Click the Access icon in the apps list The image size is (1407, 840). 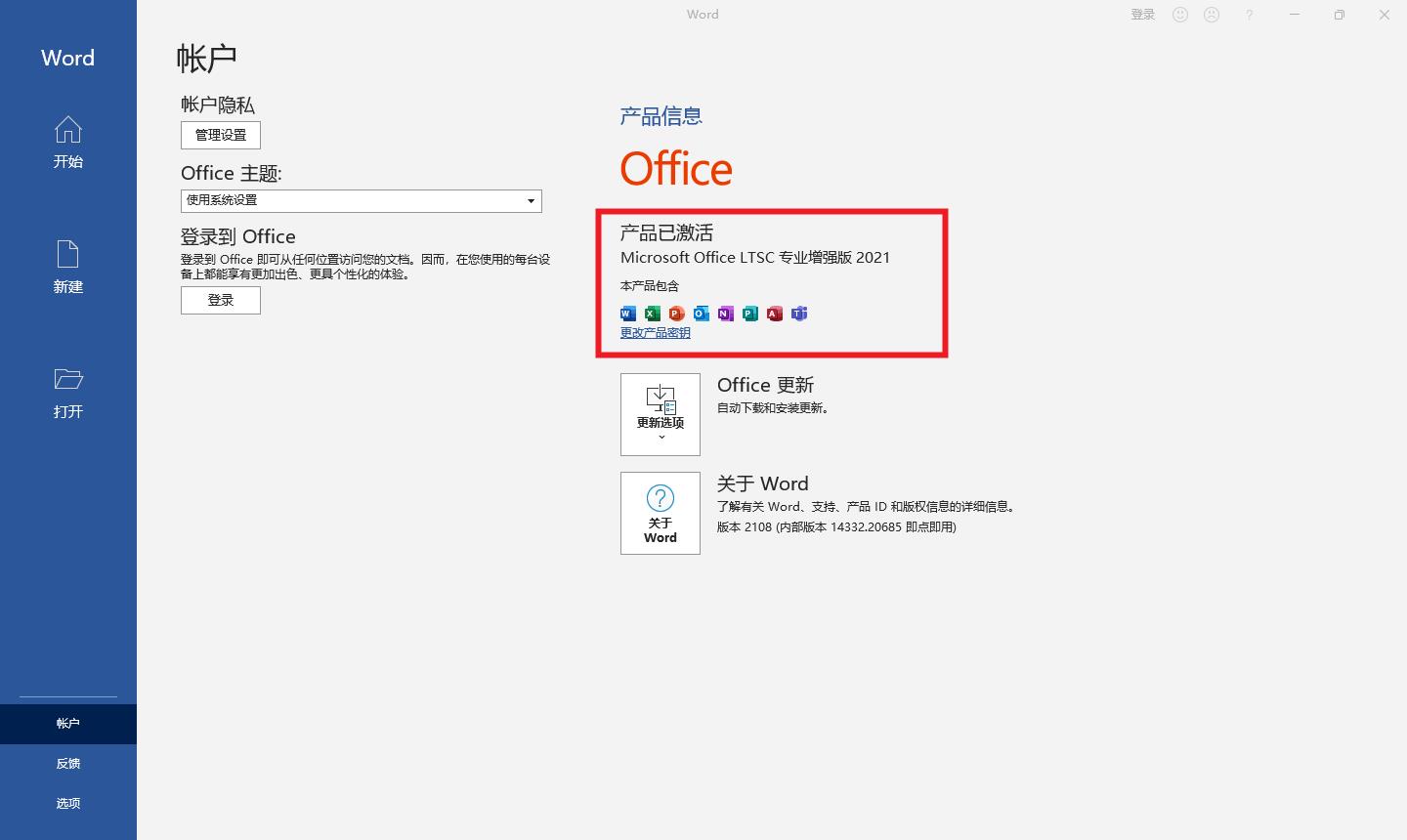coord(774,313)
